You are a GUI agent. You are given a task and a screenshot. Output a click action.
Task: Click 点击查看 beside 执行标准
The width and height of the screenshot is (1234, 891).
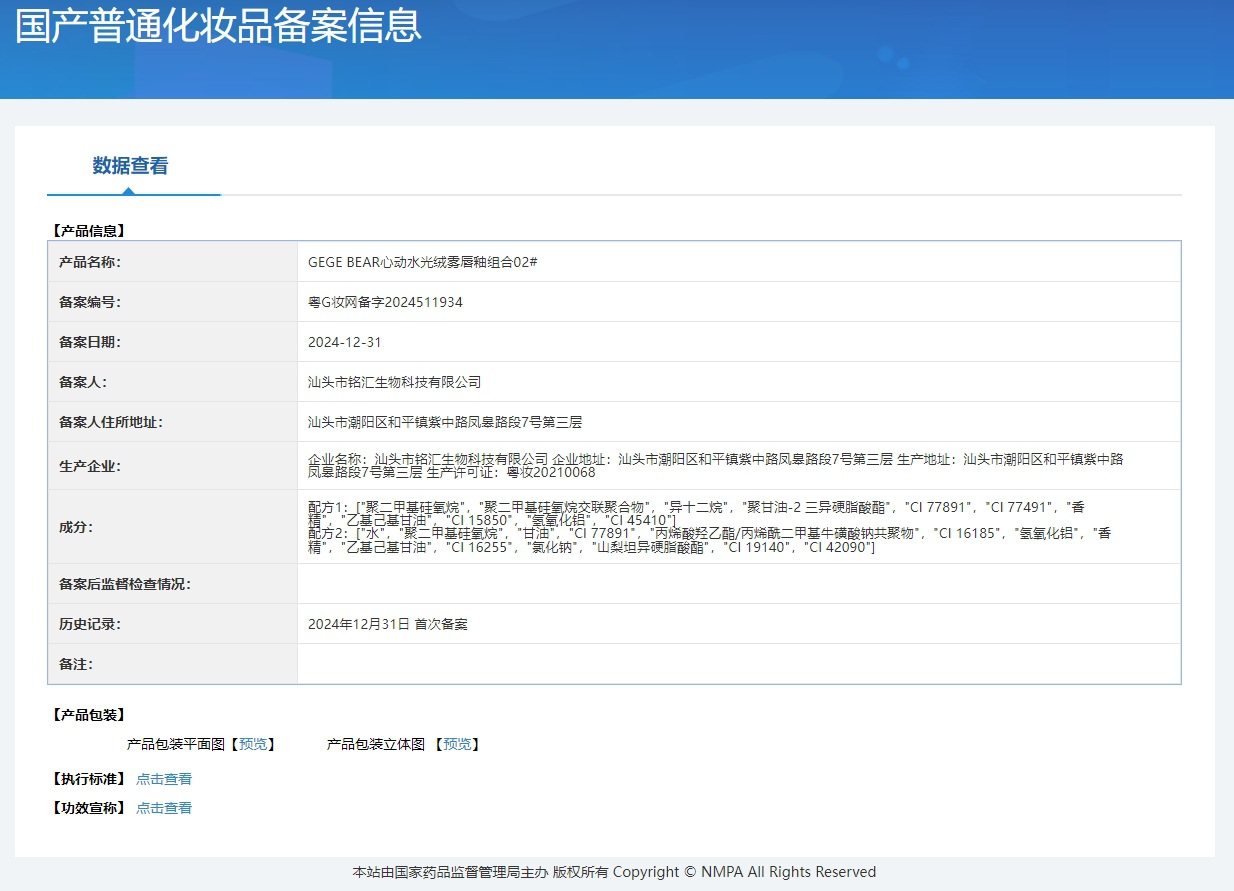pyautogui.click(x=164, y=779)
